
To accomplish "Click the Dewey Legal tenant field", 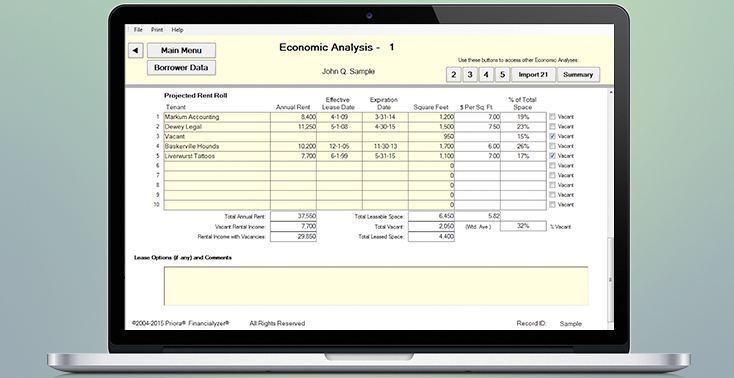I will pyautogui.click(x=217, y=127).
